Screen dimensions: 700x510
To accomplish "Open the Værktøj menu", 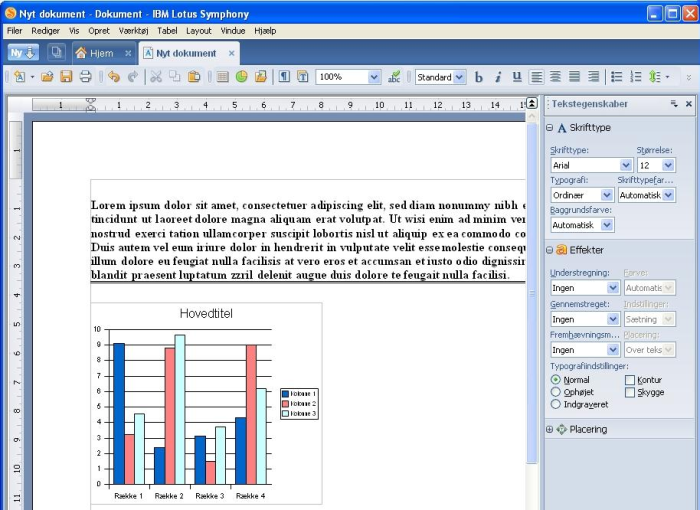I will [x=133, y=31].
